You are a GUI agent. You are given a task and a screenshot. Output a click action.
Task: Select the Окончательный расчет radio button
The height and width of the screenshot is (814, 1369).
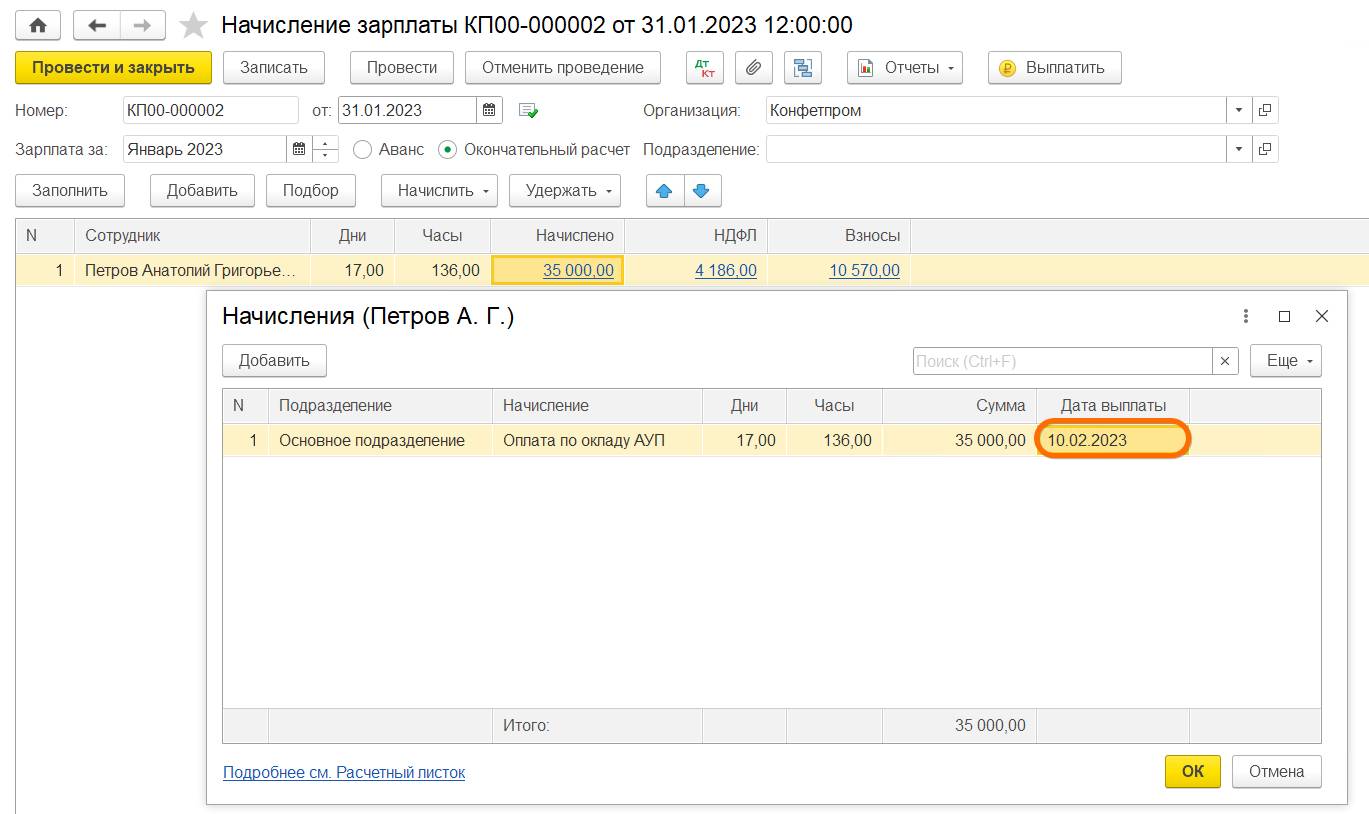click(x=448, y=149)
